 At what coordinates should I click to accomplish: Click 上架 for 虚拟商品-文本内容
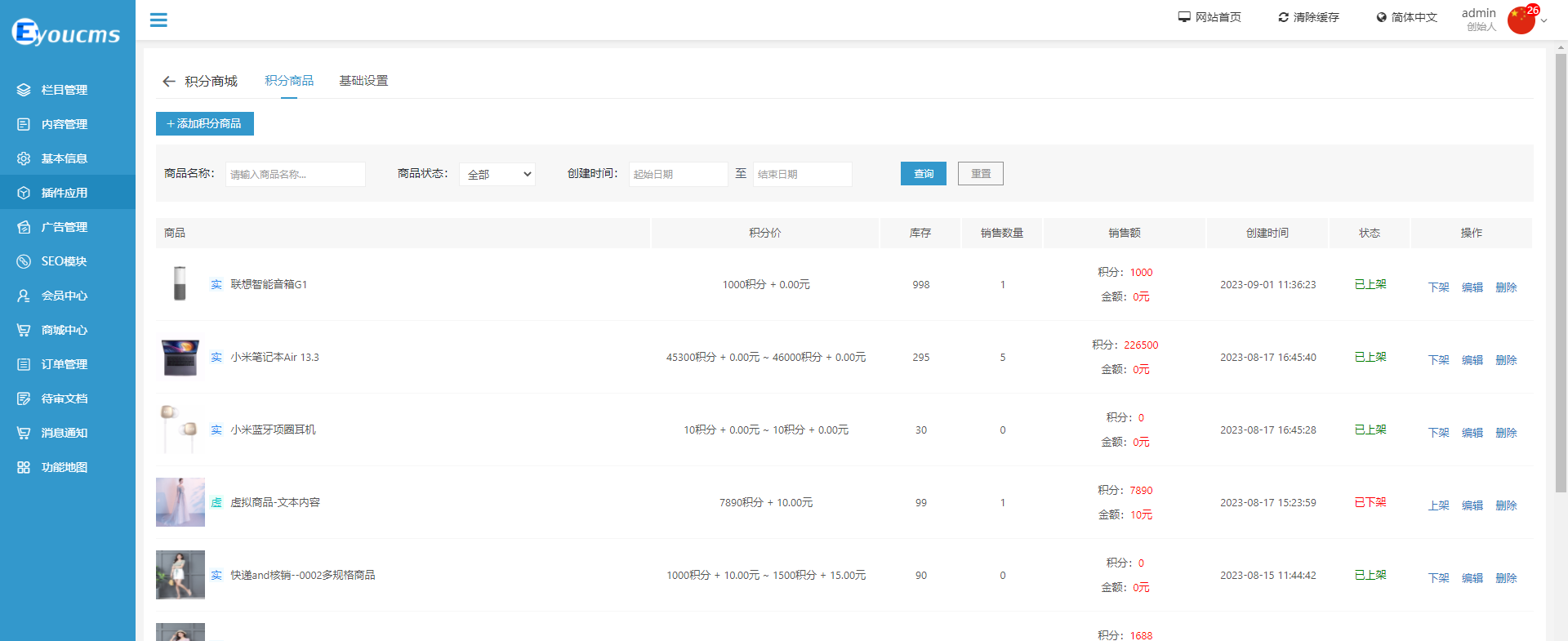point(1438,505)
